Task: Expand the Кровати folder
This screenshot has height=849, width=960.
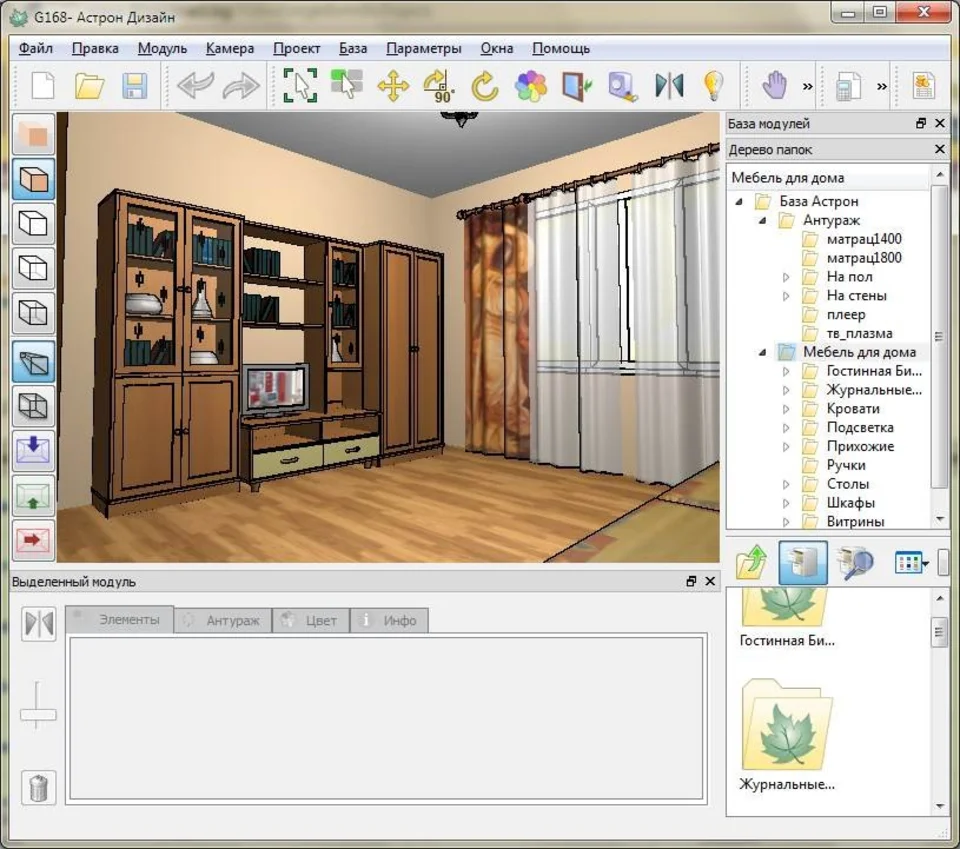Action: 786,409
